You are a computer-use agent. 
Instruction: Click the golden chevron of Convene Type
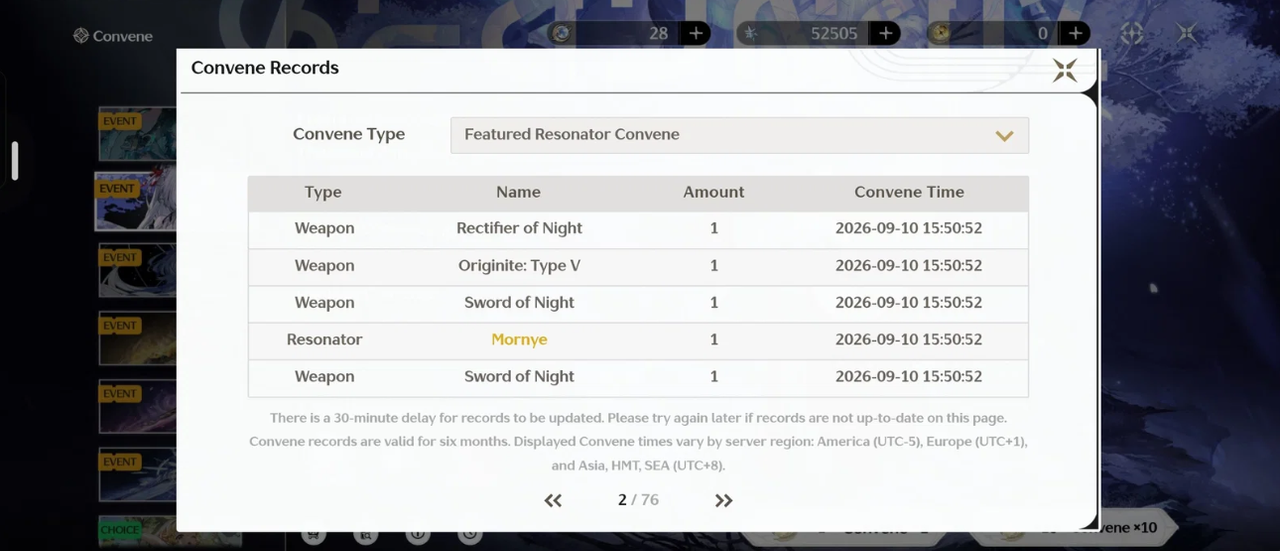(1005, 136)
